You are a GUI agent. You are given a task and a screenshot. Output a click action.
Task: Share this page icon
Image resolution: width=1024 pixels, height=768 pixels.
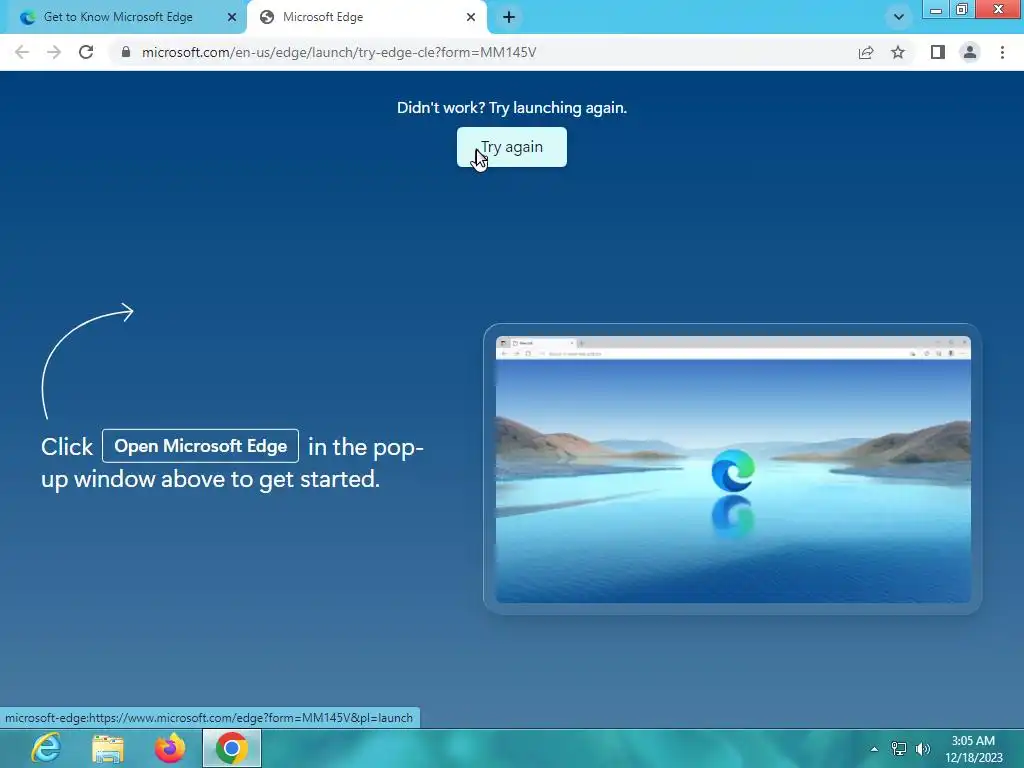[x=866, y=52]
